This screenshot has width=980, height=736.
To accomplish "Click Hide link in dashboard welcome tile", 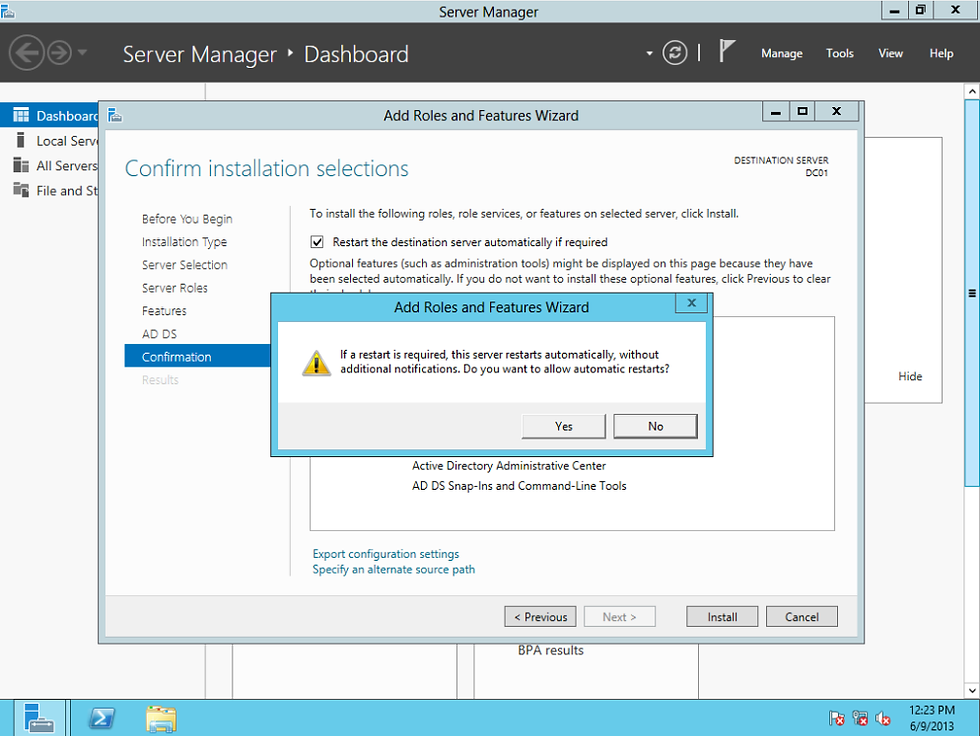I will [x=910, y=376].
